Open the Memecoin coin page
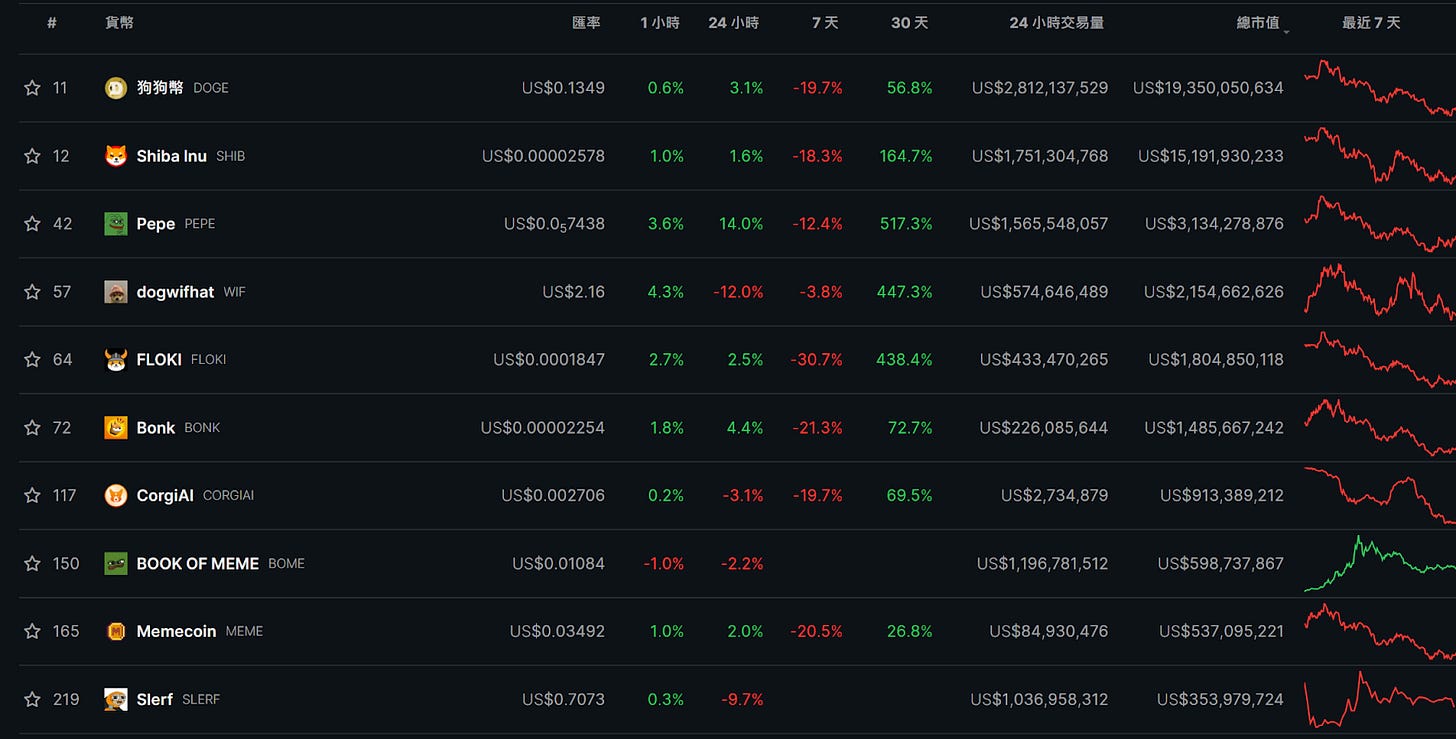Image resolution: width=1456 pixels, height=739 pixels. pyautogui.click(x=176, y=632)
